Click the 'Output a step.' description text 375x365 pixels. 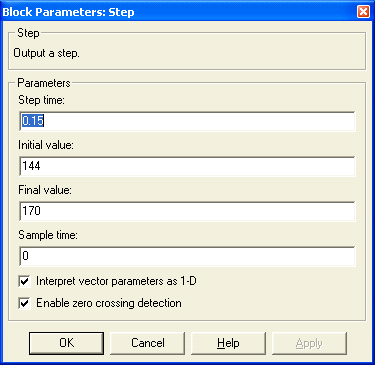(46, 53)
